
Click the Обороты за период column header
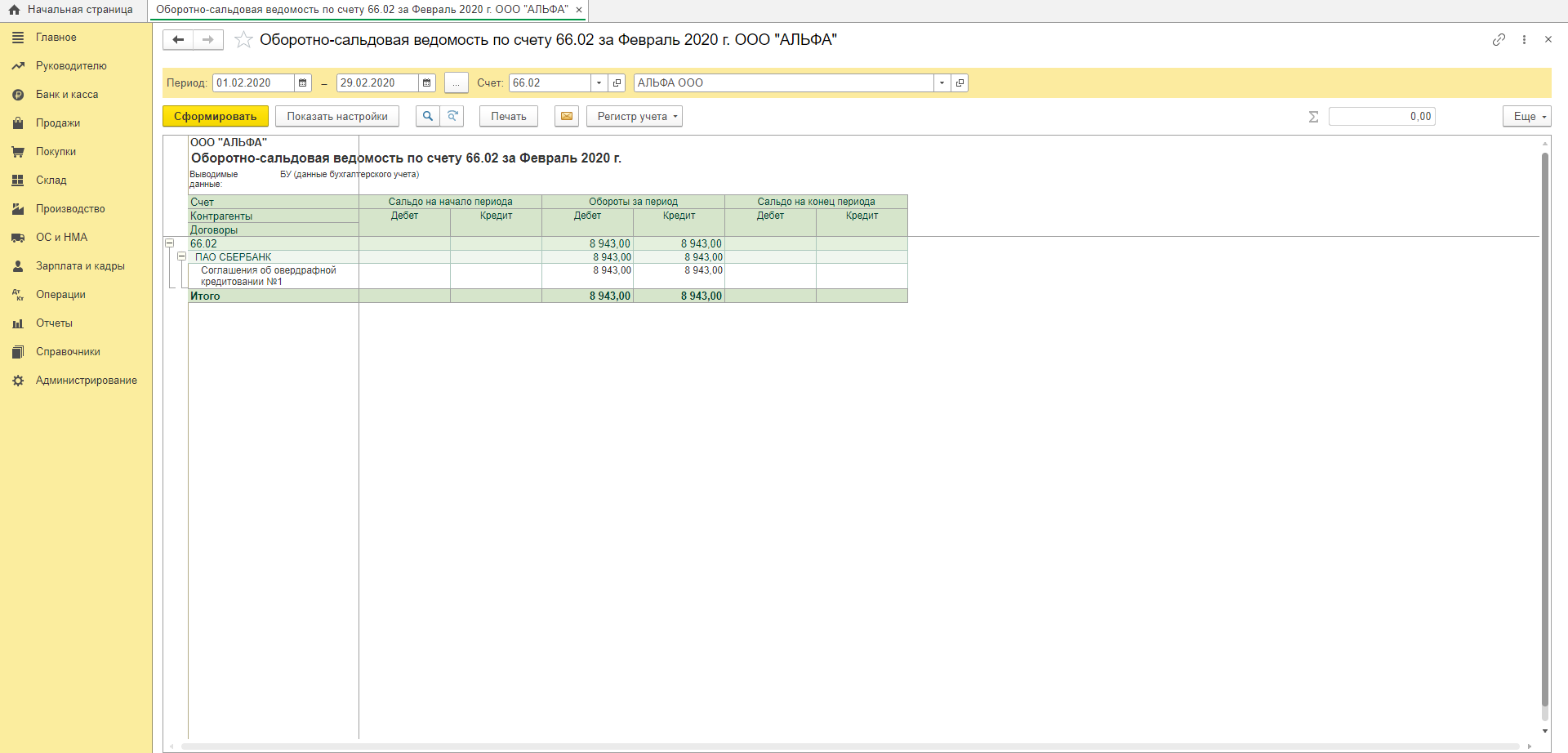click(633, 202)
